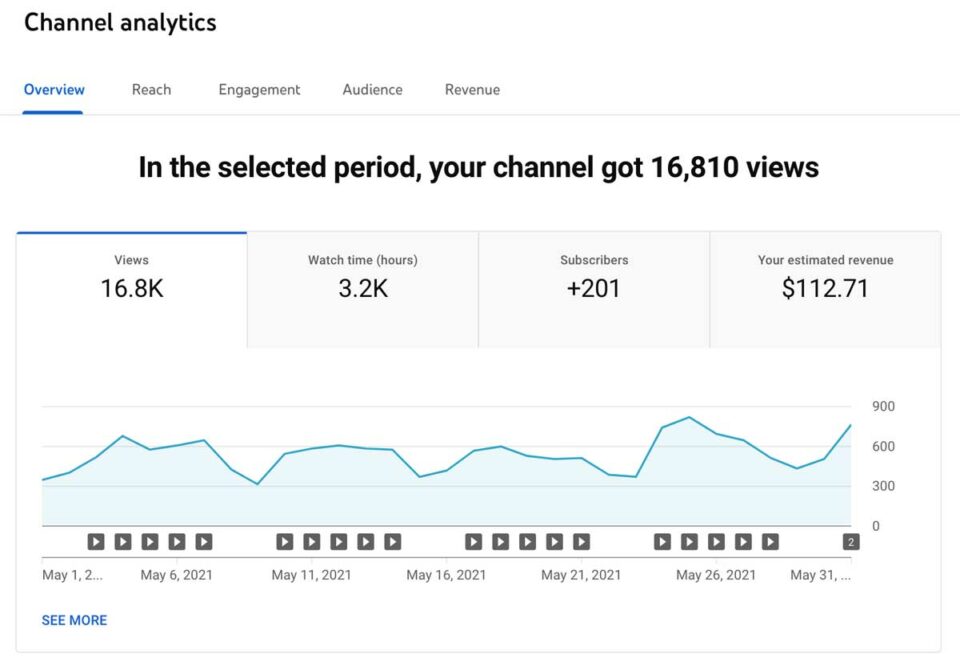Go to the Audience tab

(372, 90)
